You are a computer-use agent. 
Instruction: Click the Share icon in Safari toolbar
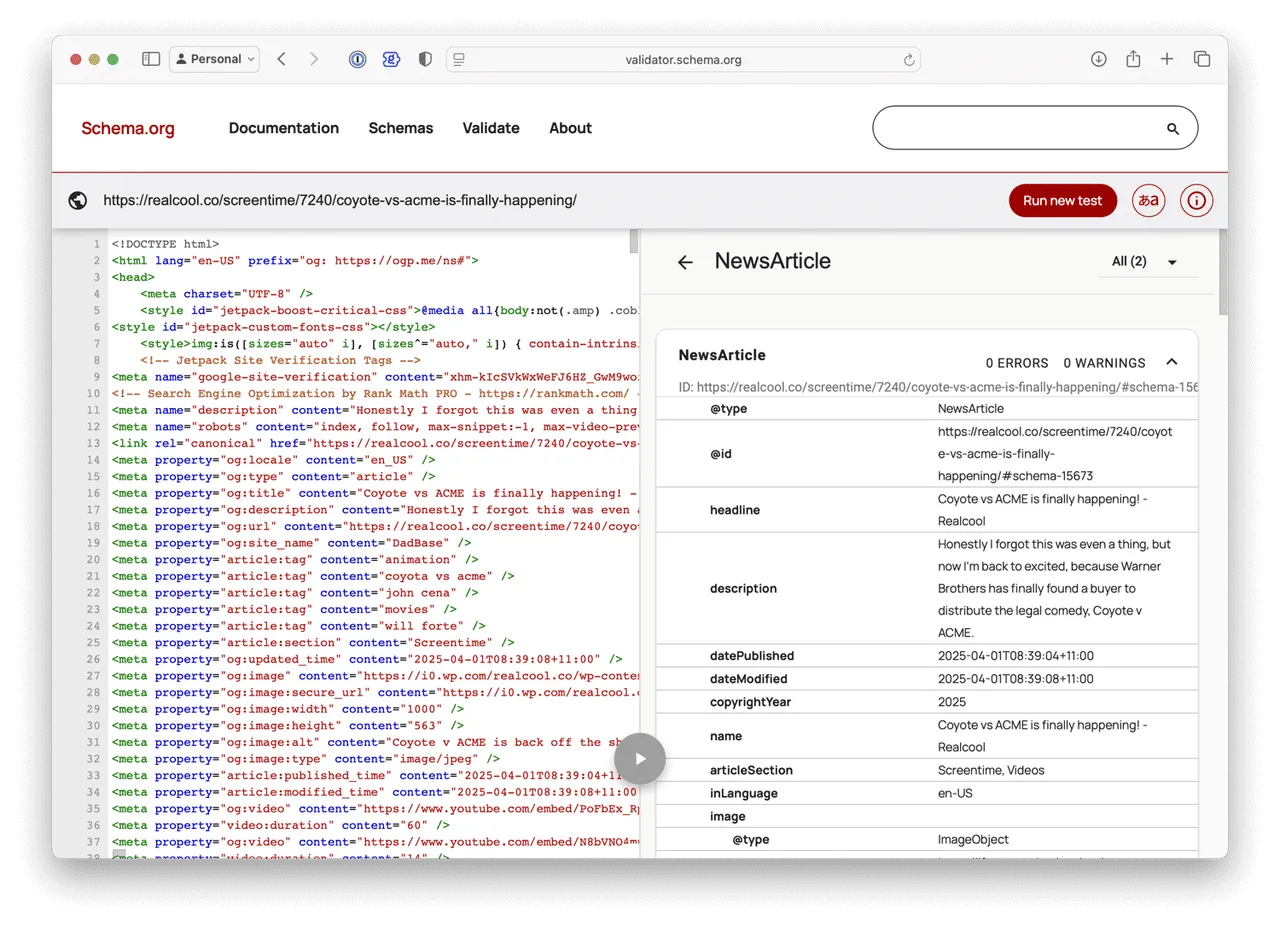point(1133,59)
